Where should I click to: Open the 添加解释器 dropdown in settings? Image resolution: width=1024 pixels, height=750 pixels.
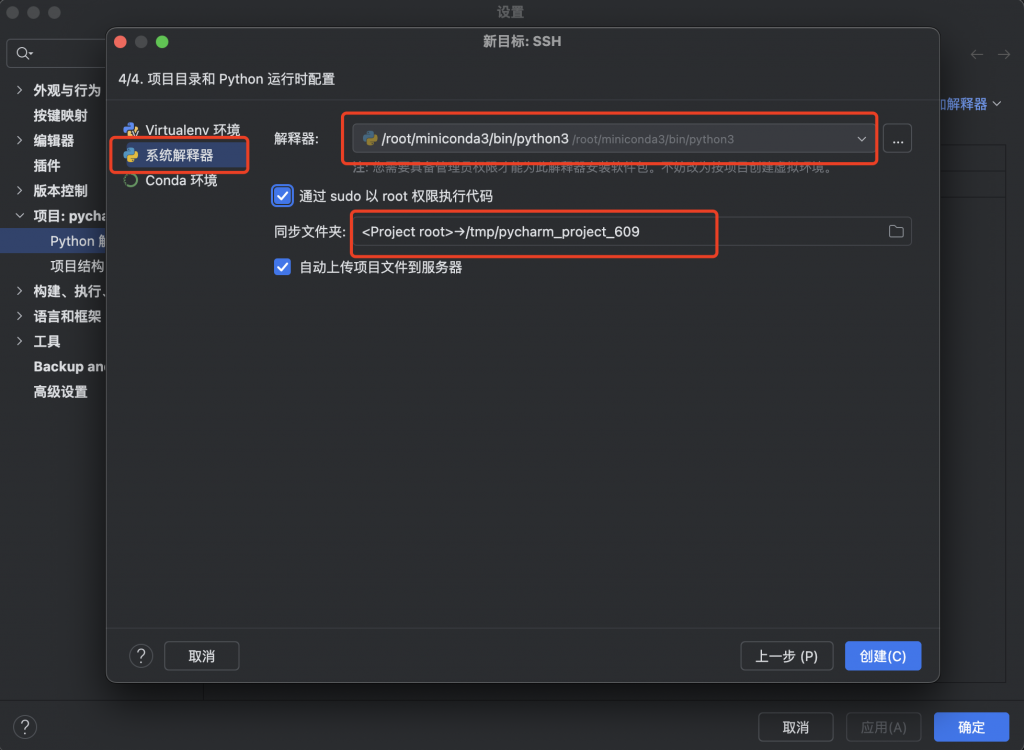970,104
